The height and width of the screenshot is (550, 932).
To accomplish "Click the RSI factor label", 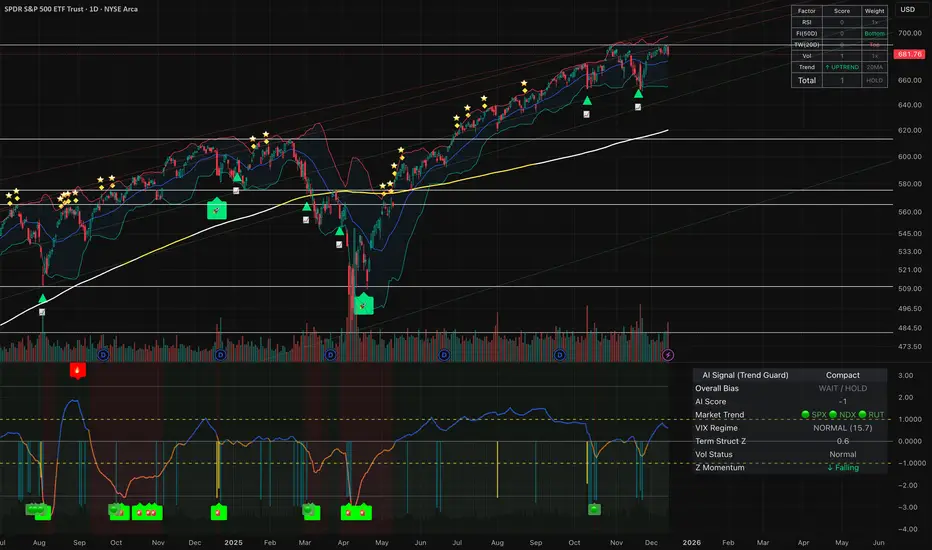I will coord(807,23).
